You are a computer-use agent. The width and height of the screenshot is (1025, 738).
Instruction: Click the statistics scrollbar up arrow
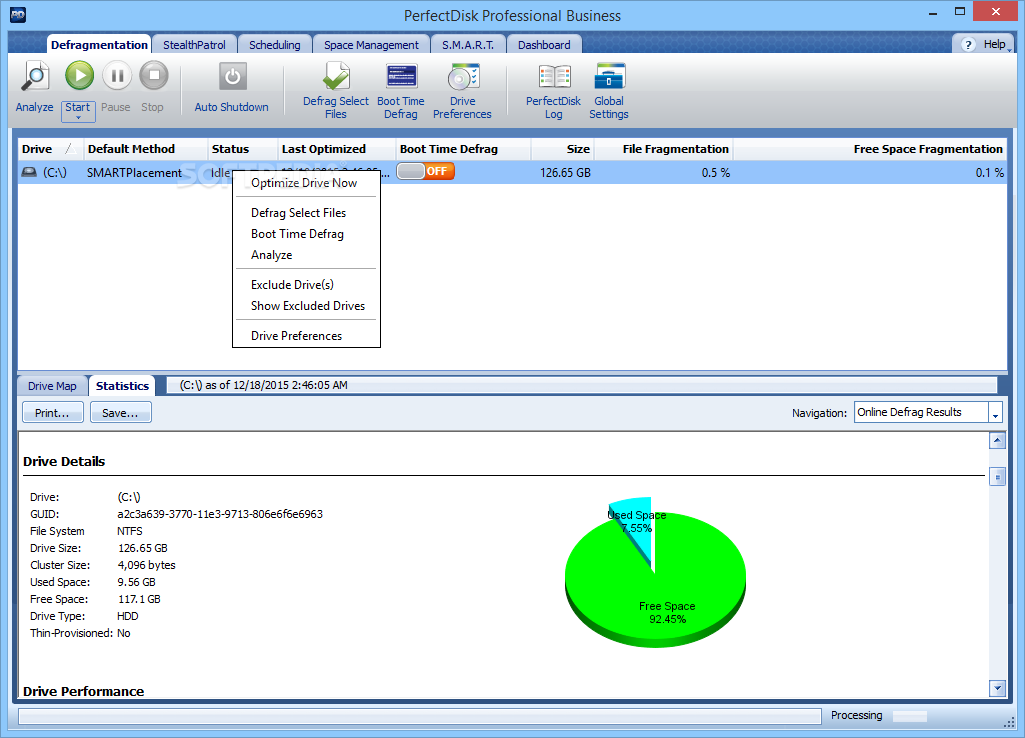click(997, 441)
